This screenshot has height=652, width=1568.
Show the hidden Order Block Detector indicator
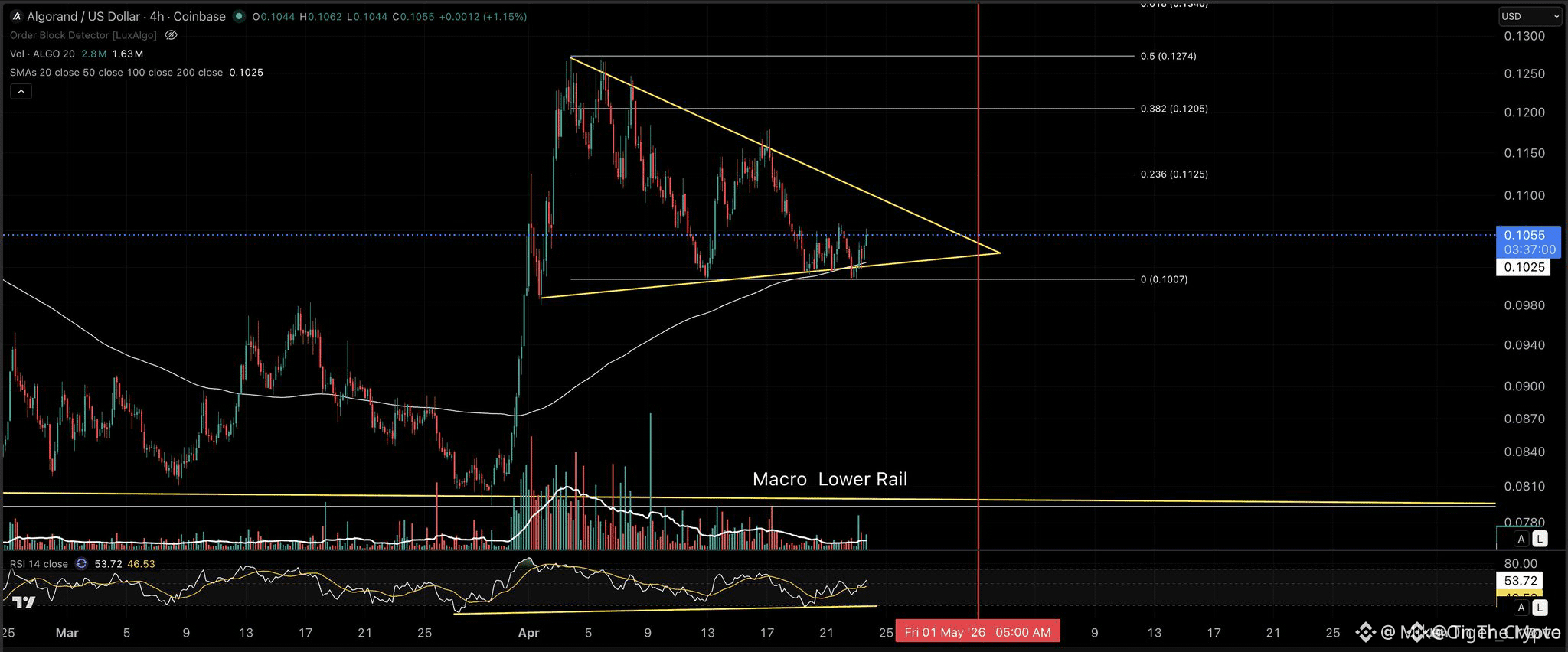point(171,35)
